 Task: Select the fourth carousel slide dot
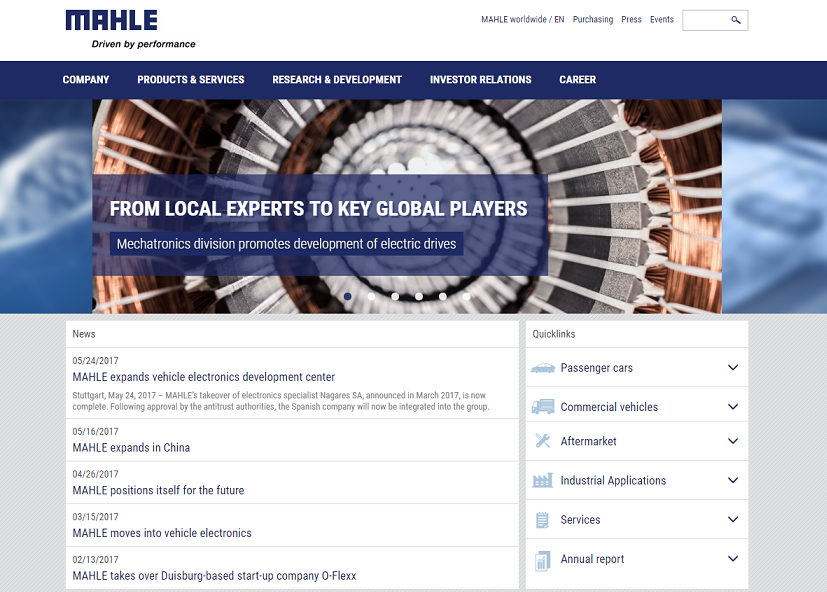click(419, 297)
